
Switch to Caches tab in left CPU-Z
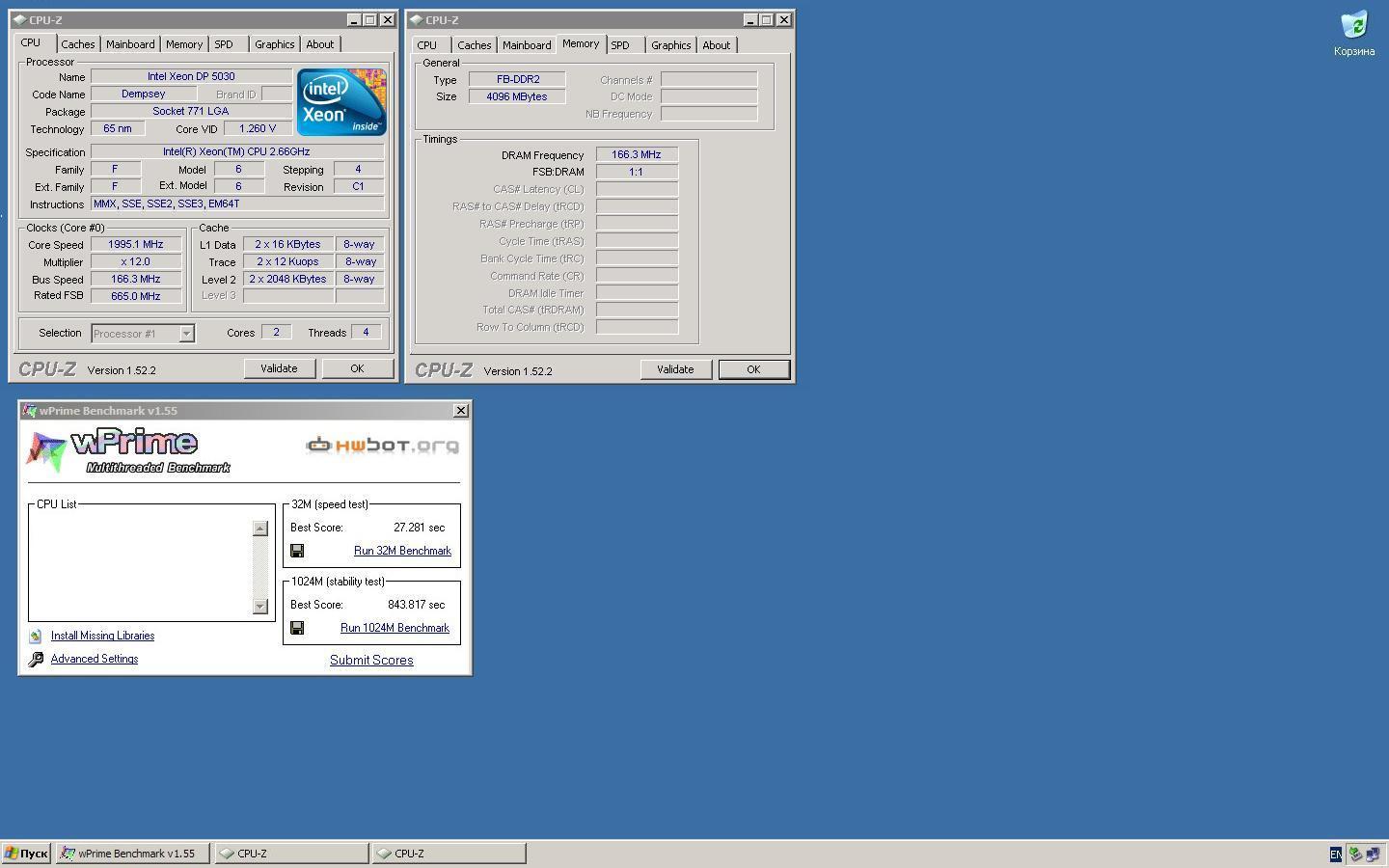[78, 44]
